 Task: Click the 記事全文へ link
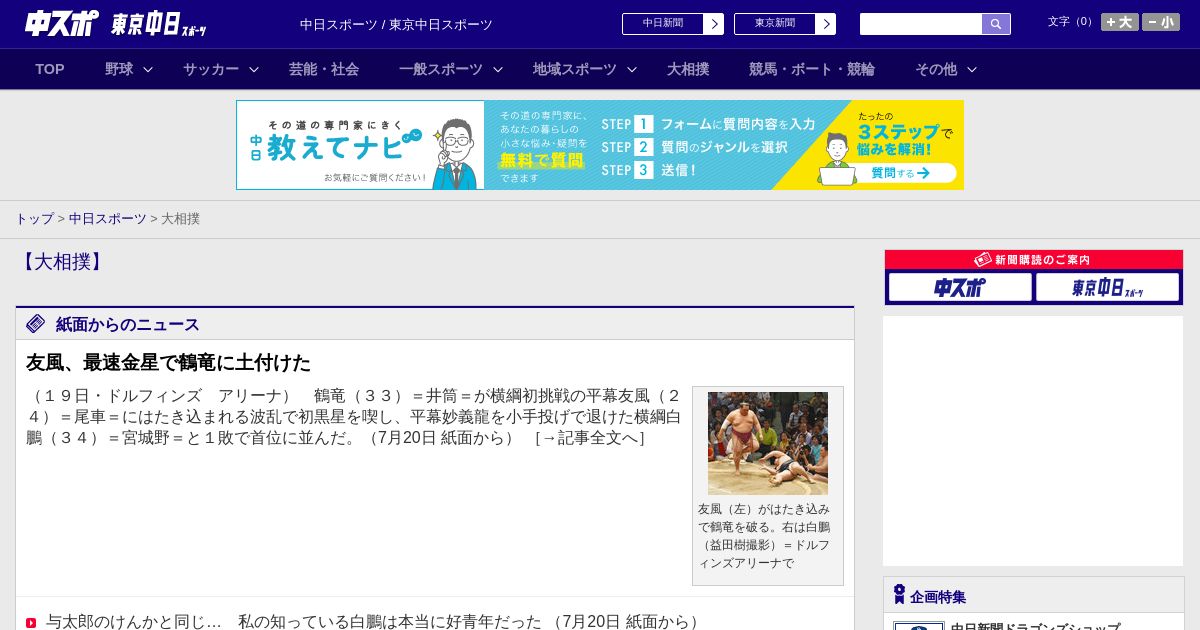click(590, 438)
